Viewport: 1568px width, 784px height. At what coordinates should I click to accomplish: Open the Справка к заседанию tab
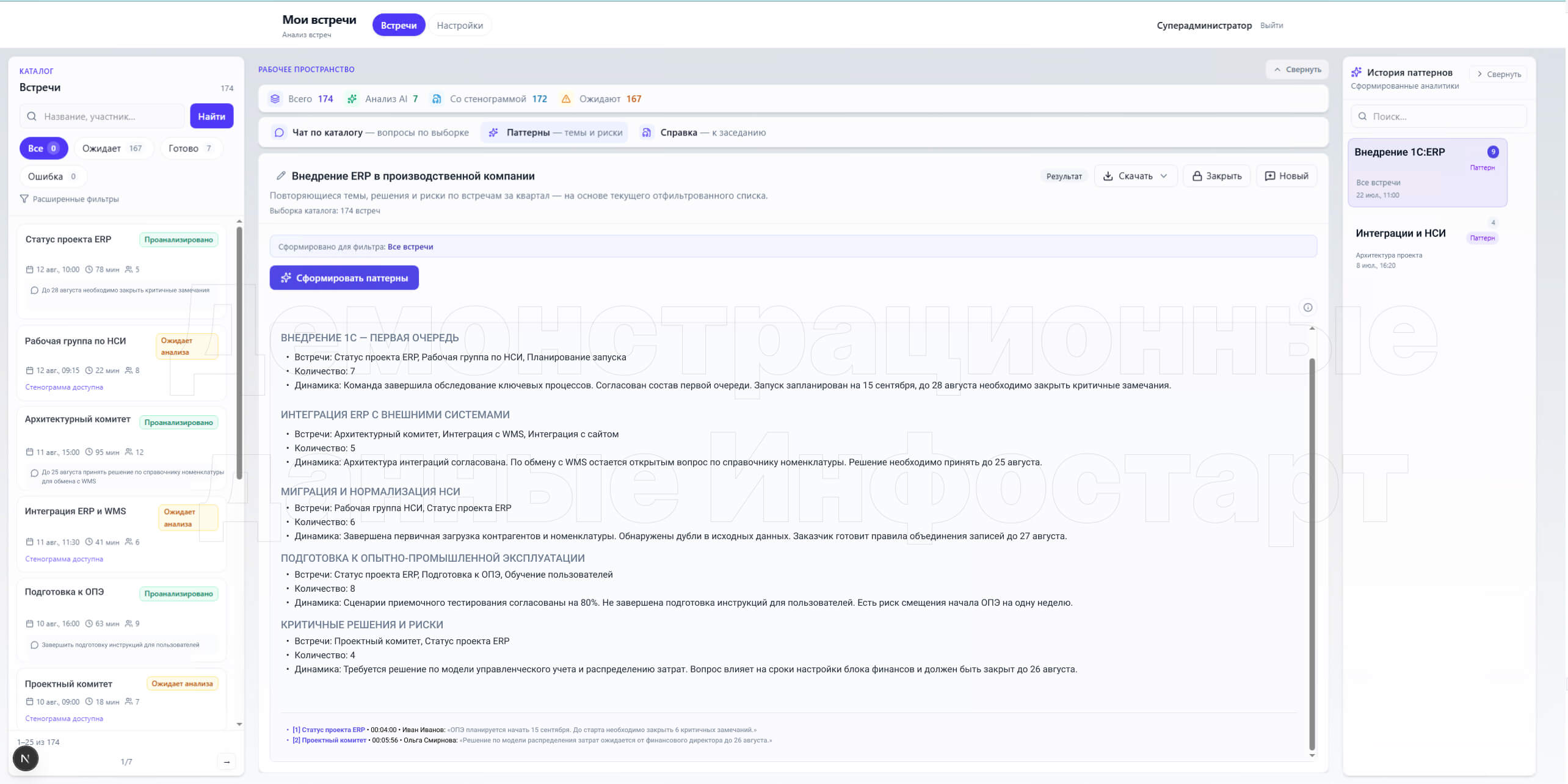[x=703, y=132]
